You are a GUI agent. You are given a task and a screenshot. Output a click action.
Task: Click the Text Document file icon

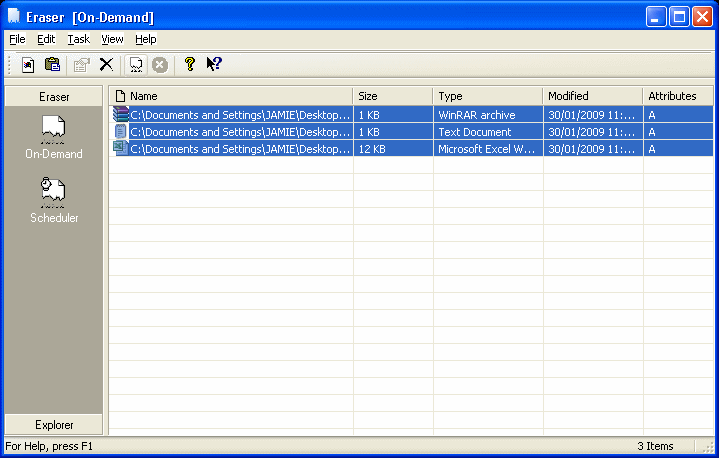121,132
